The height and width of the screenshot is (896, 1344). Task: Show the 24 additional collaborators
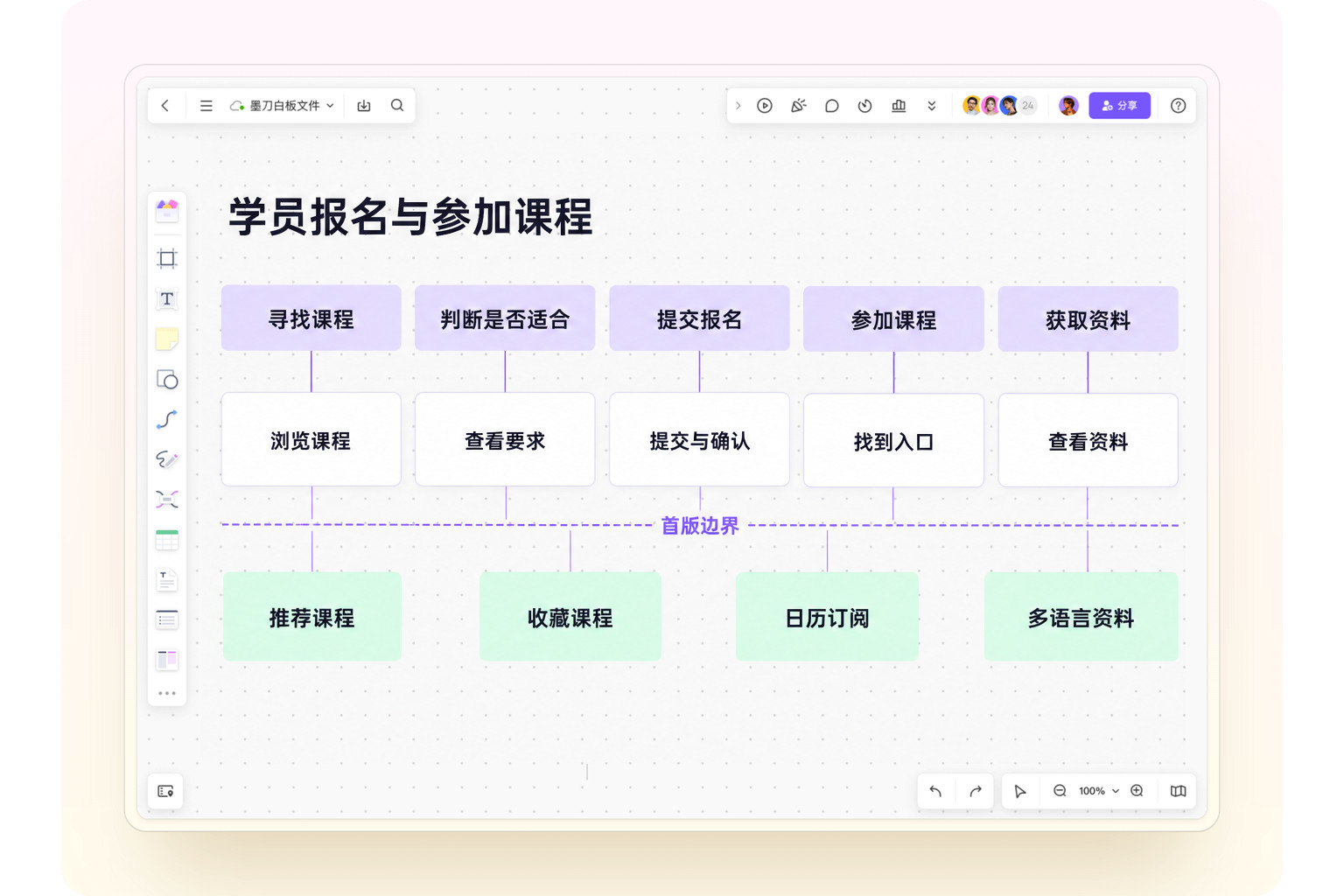point(1028,106)
